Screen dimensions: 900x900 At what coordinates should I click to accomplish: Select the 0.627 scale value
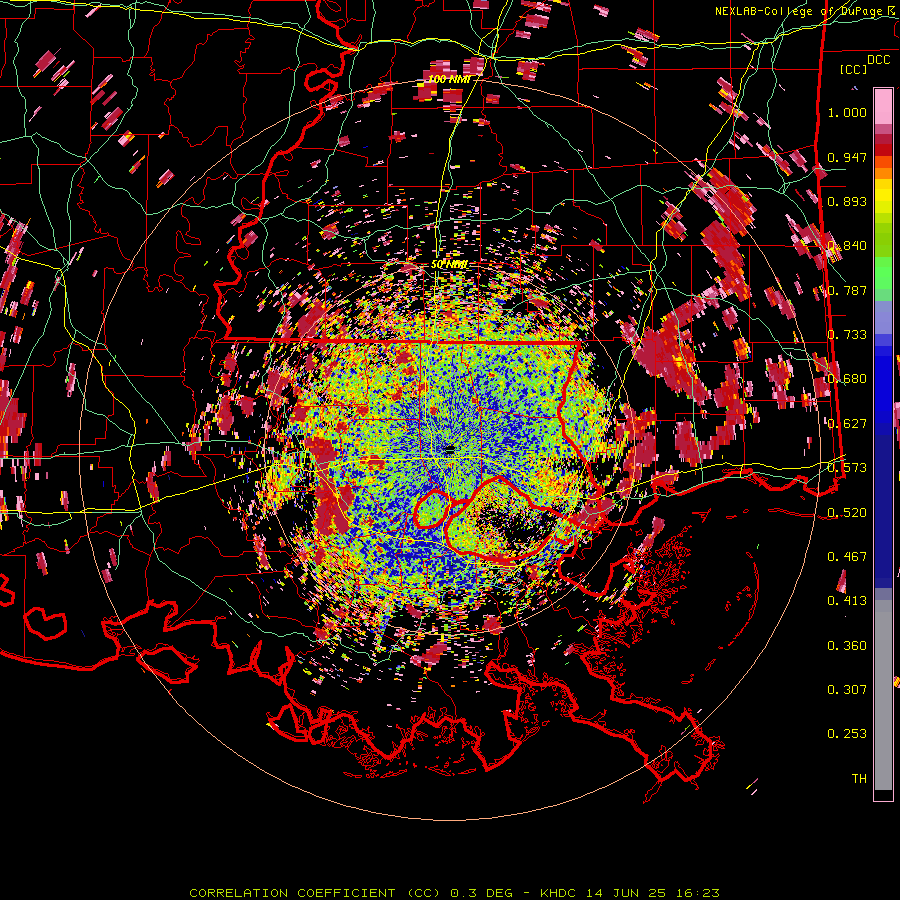tap(847, 423)
